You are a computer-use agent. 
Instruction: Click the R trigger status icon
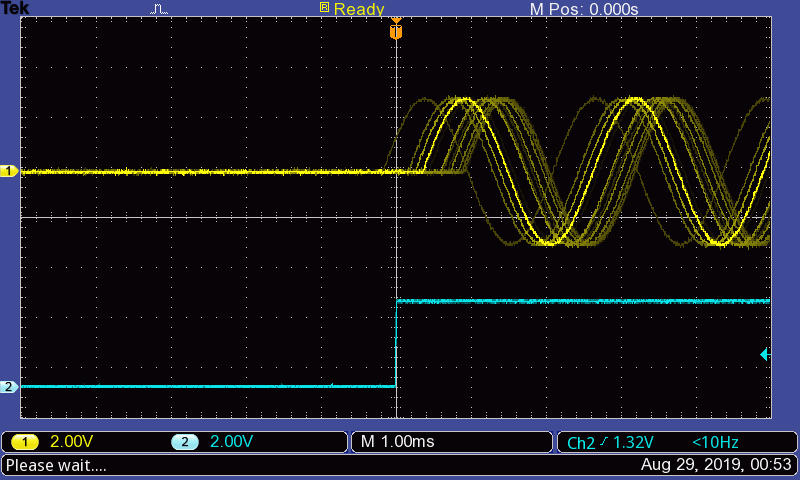pos(324,8)
